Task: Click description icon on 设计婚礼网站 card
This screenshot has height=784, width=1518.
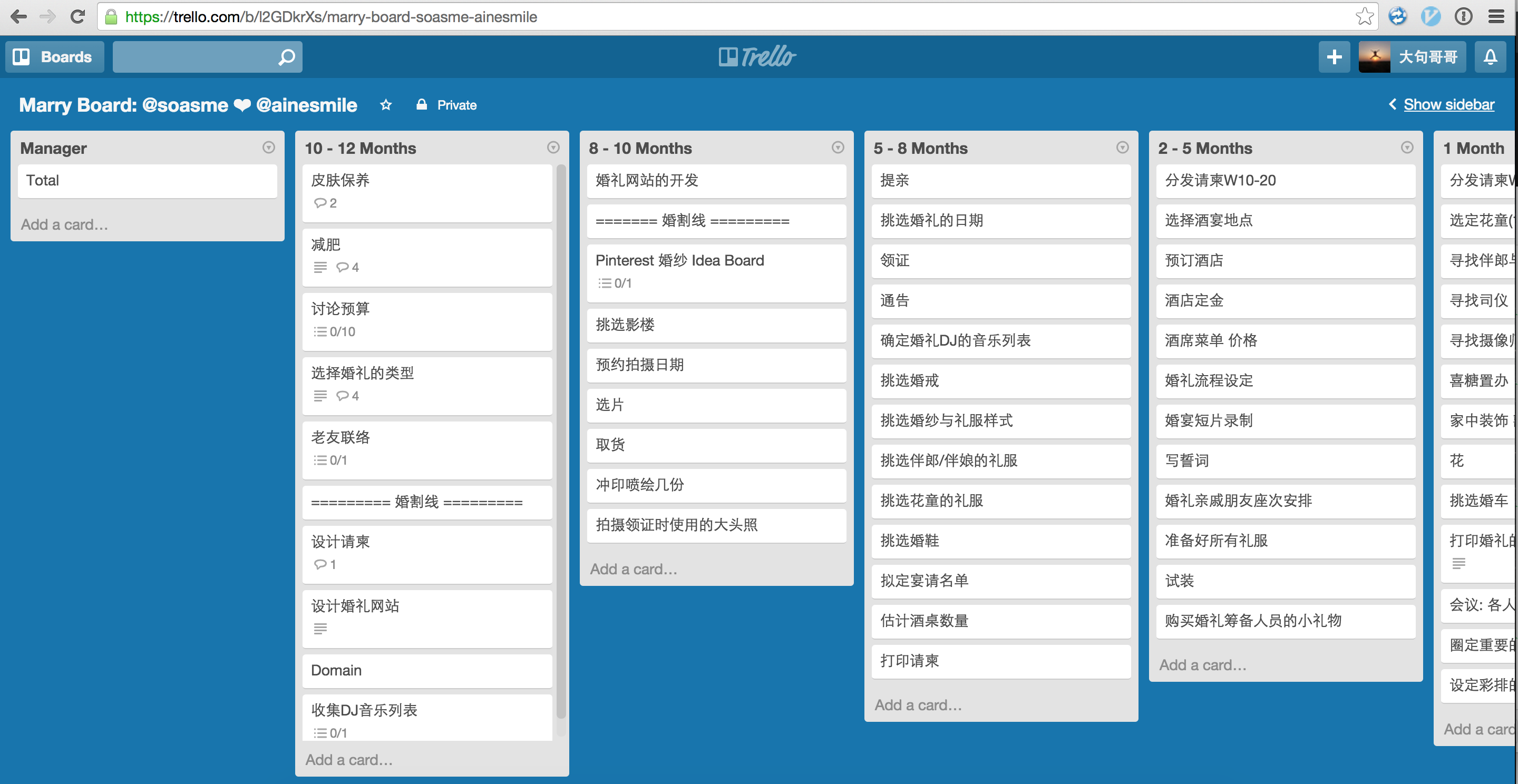Action: (320, 629)
